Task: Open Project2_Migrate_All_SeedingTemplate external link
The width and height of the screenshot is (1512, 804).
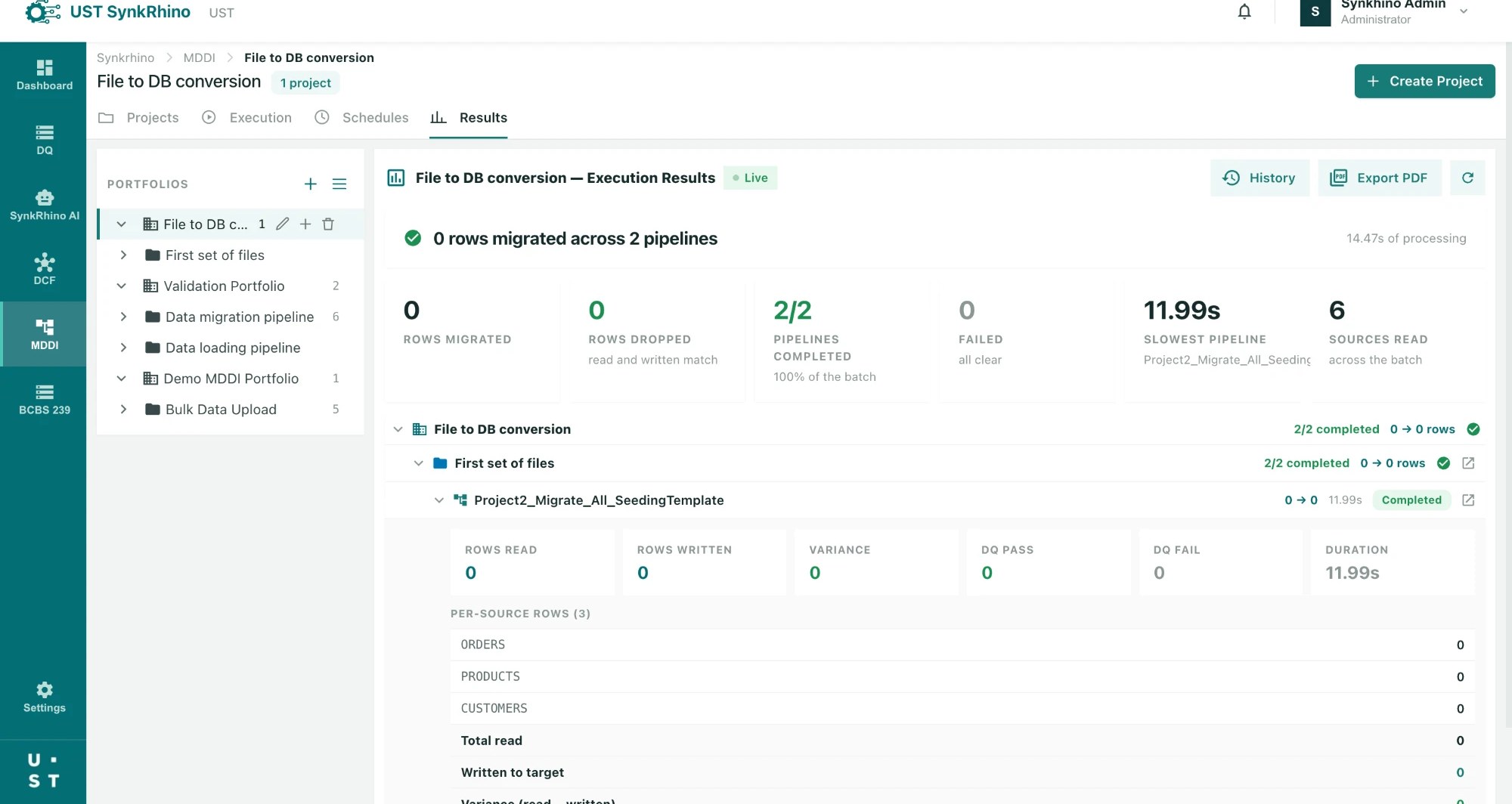Action: 1468,500
